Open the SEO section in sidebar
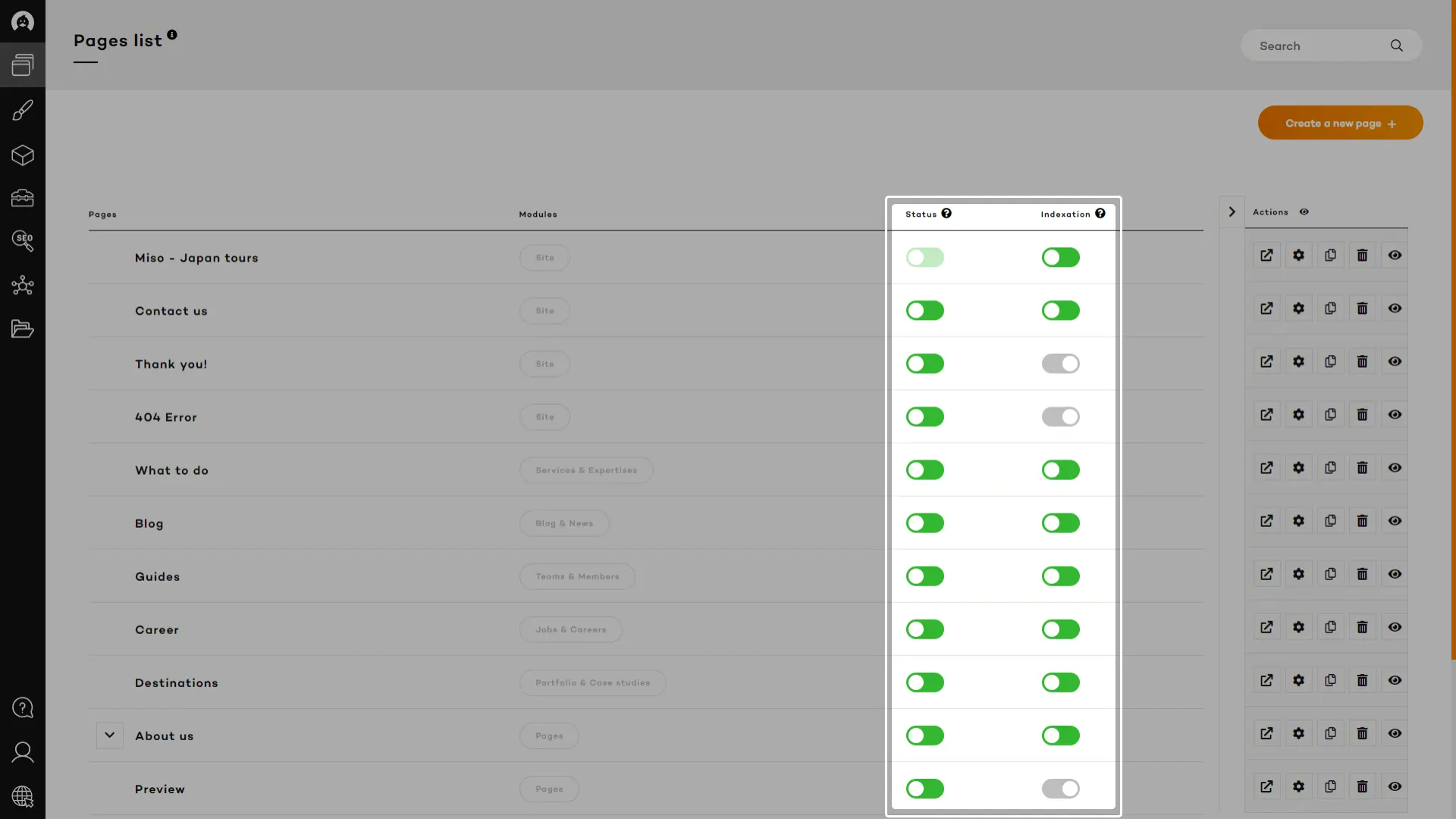 click(x=23, y=241)
